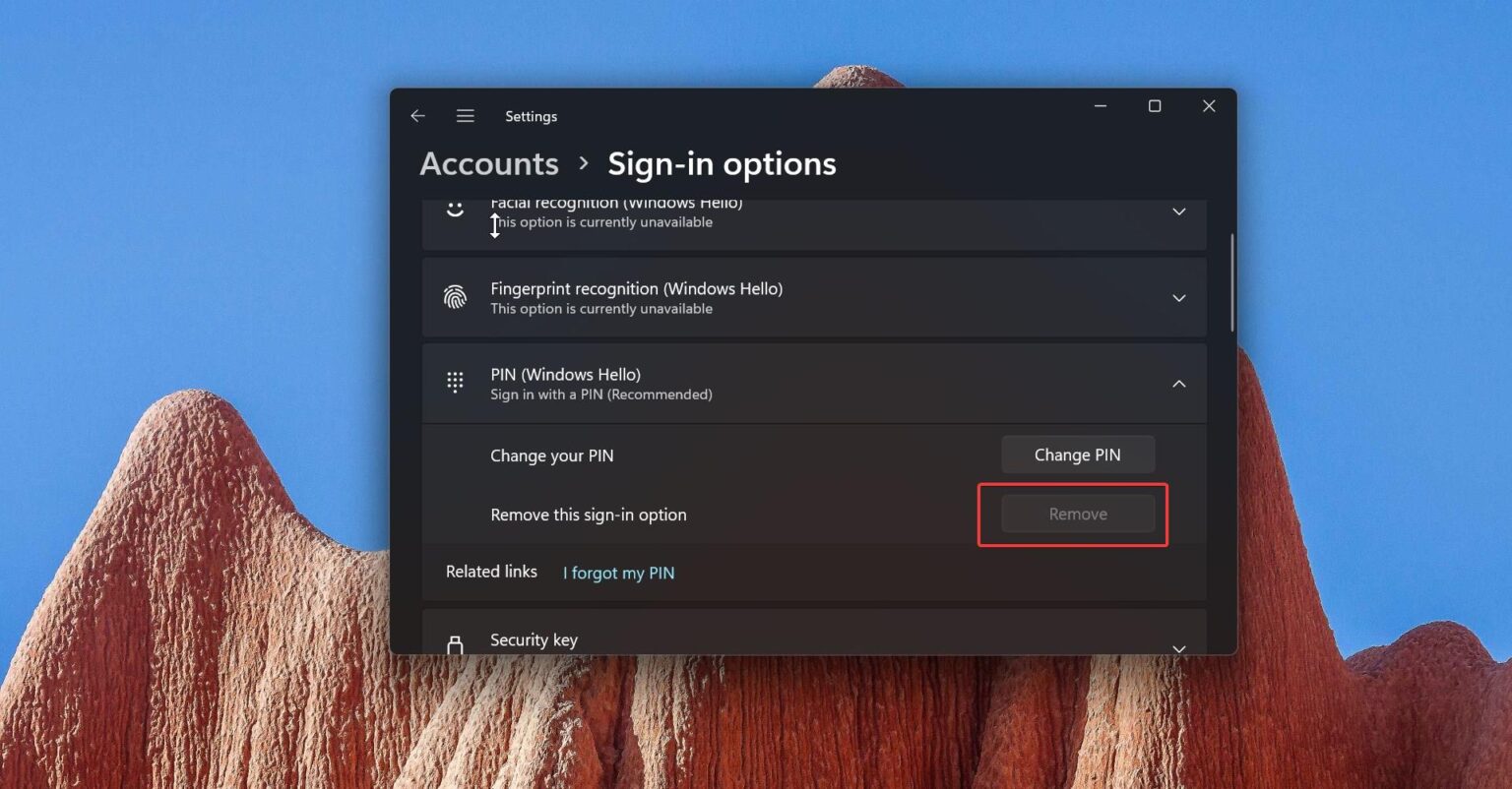The image size is (1512, 789).
Task: Click the back arrow in Settings
Action: coord(417,115)
